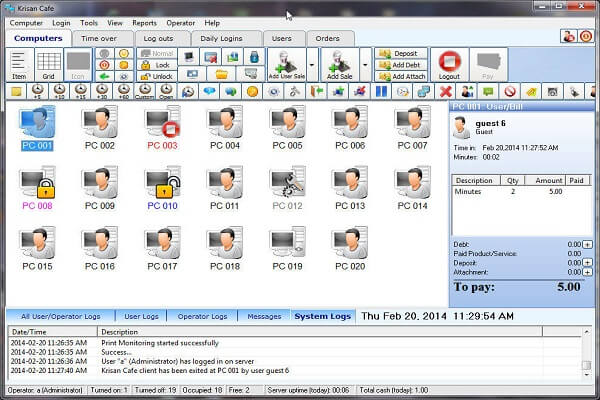Set custom time with the Custom clock icon
Viewport: 600px width, 400px height.
click(x=145, y=92)
